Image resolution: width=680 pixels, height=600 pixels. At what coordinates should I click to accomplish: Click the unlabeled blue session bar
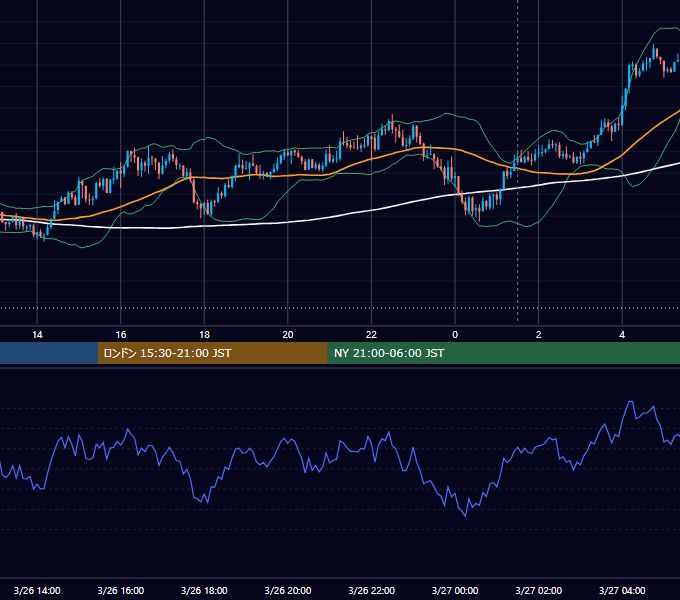click(x=49, y=353)
